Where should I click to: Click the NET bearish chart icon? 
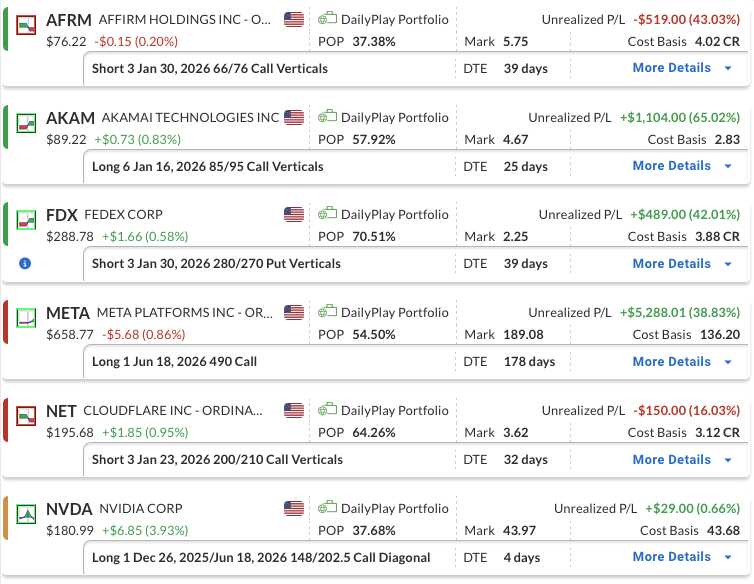click(28, 413)
